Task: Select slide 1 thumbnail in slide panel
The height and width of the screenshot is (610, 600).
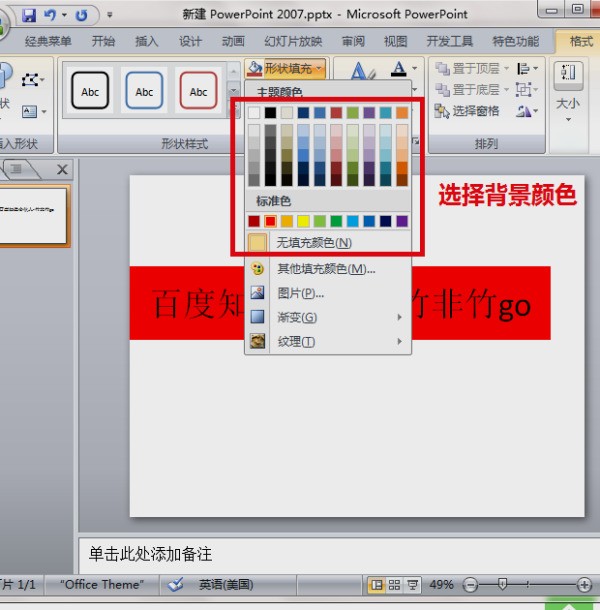Action: [36, 215]
